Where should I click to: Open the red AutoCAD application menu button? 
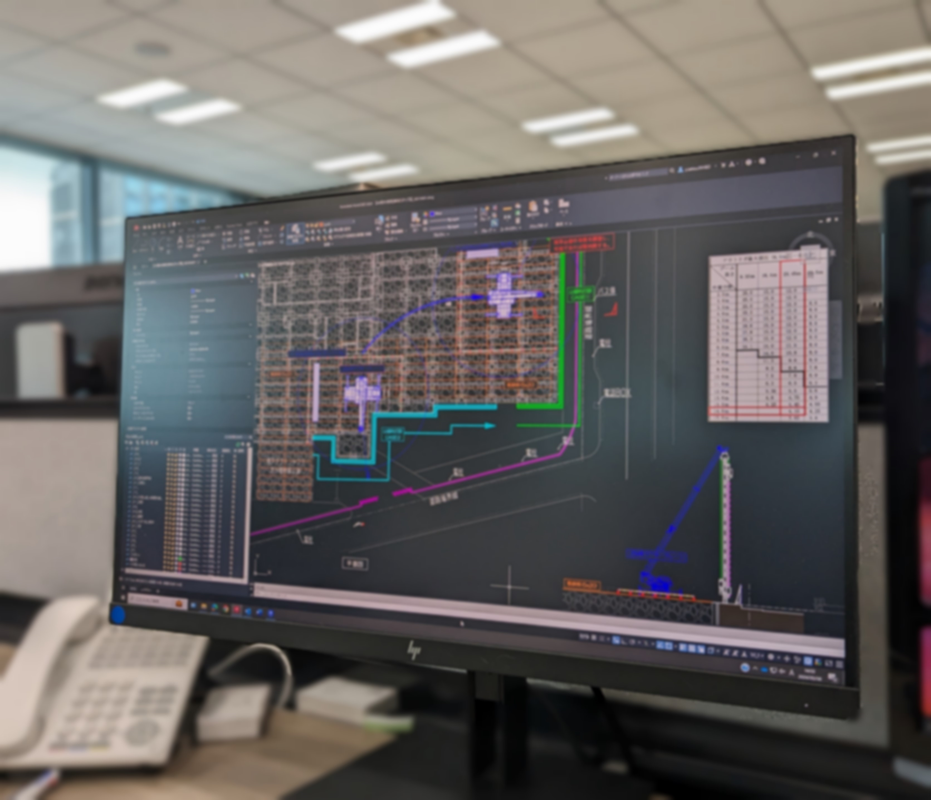pos(136,228)
